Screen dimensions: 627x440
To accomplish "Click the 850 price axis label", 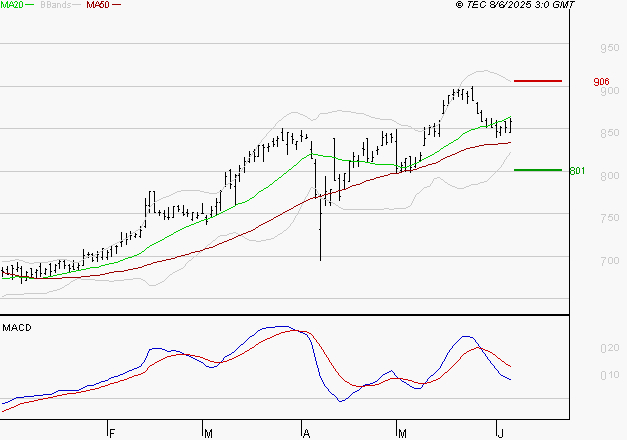I will coord(609,133).
